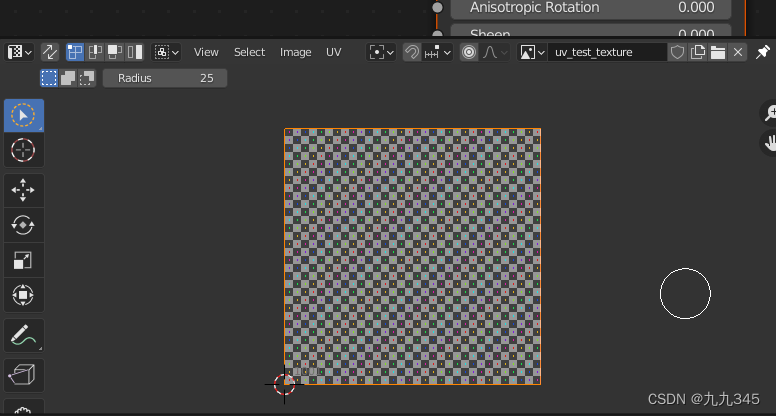Adjust the Radius slider field

(x=165, y=78)
